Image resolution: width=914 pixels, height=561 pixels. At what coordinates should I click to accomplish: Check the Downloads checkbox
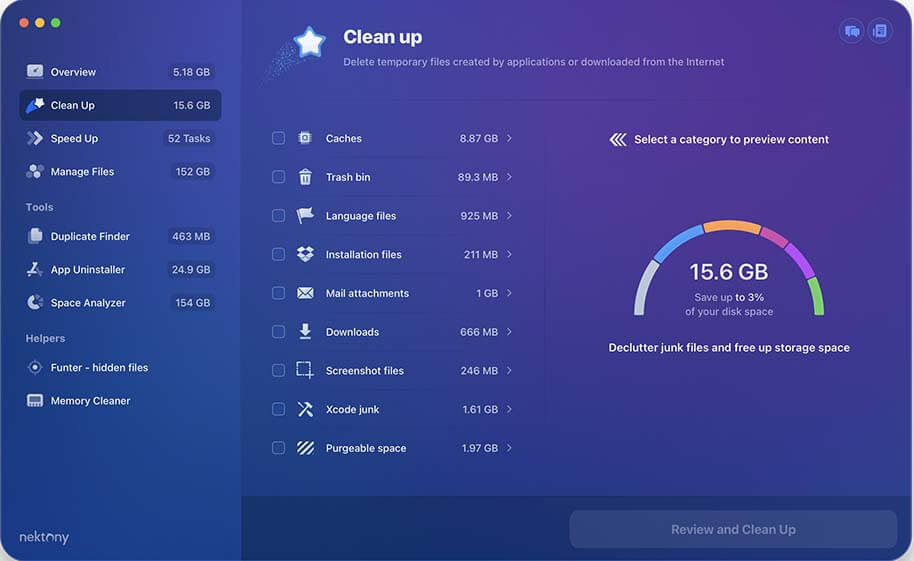tap(279, 332)
